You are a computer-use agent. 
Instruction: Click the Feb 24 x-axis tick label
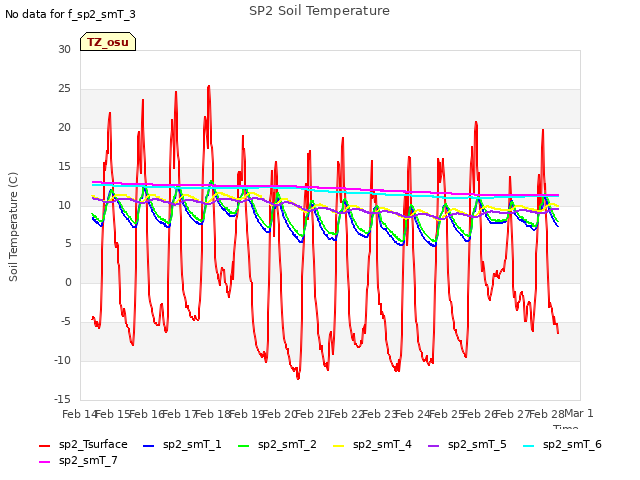413,414
